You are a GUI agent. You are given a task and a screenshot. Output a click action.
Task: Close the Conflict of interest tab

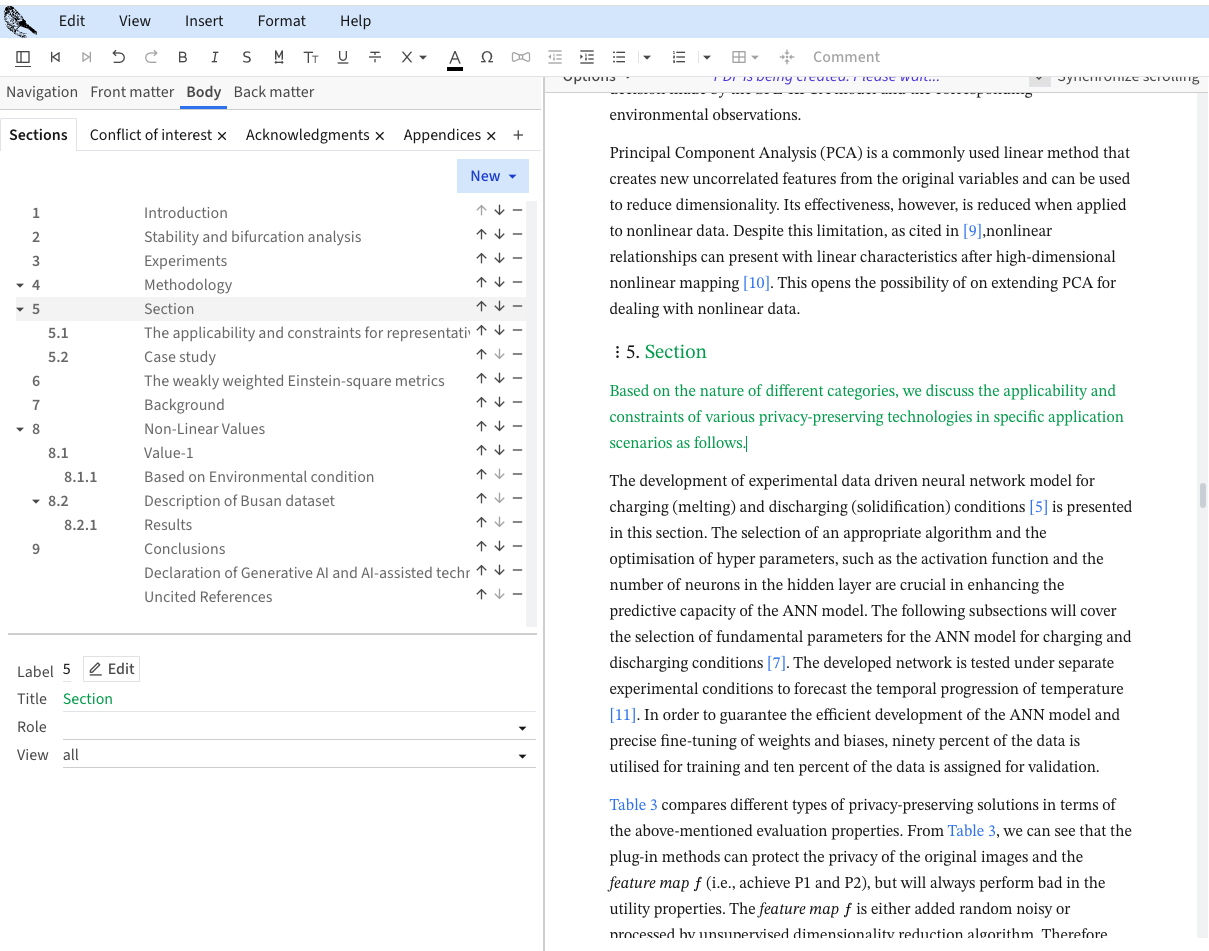coord(222,135)
